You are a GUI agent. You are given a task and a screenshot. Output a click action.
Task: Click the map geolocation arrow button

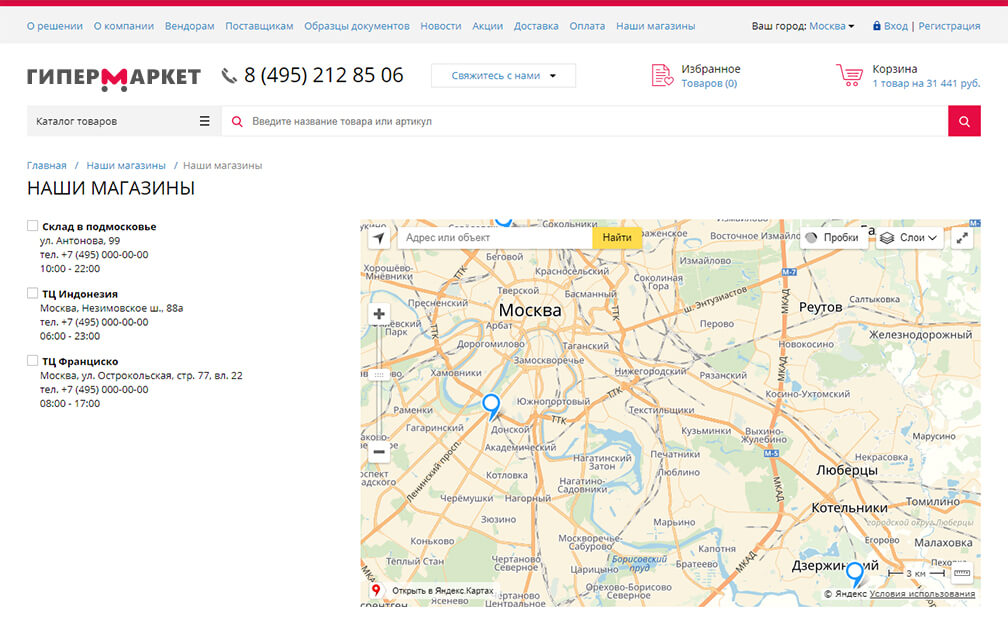click(379, 238)
